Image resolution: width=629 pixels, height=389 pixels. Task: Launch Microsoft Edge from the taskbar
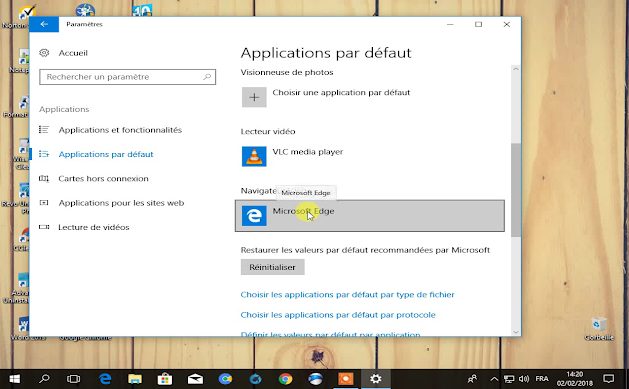[105, 379]
